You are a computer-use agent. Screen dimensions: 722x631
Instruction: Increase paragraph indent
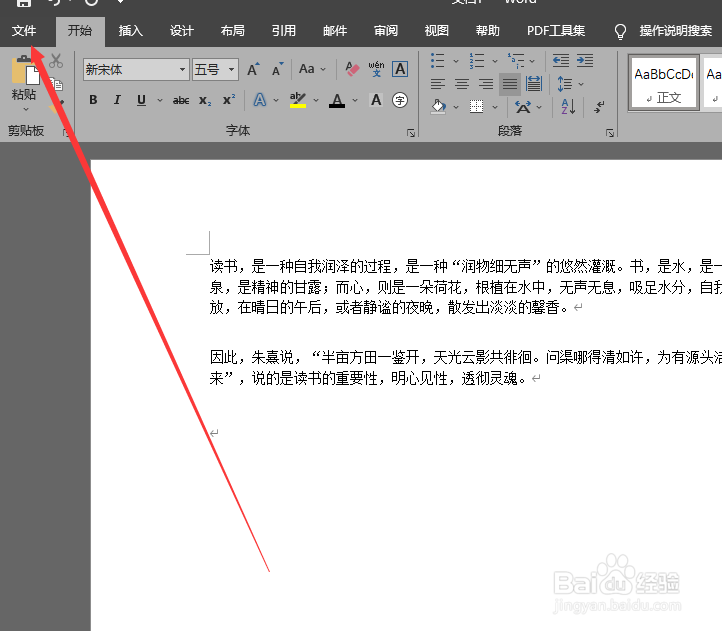(x=585, y=60)
